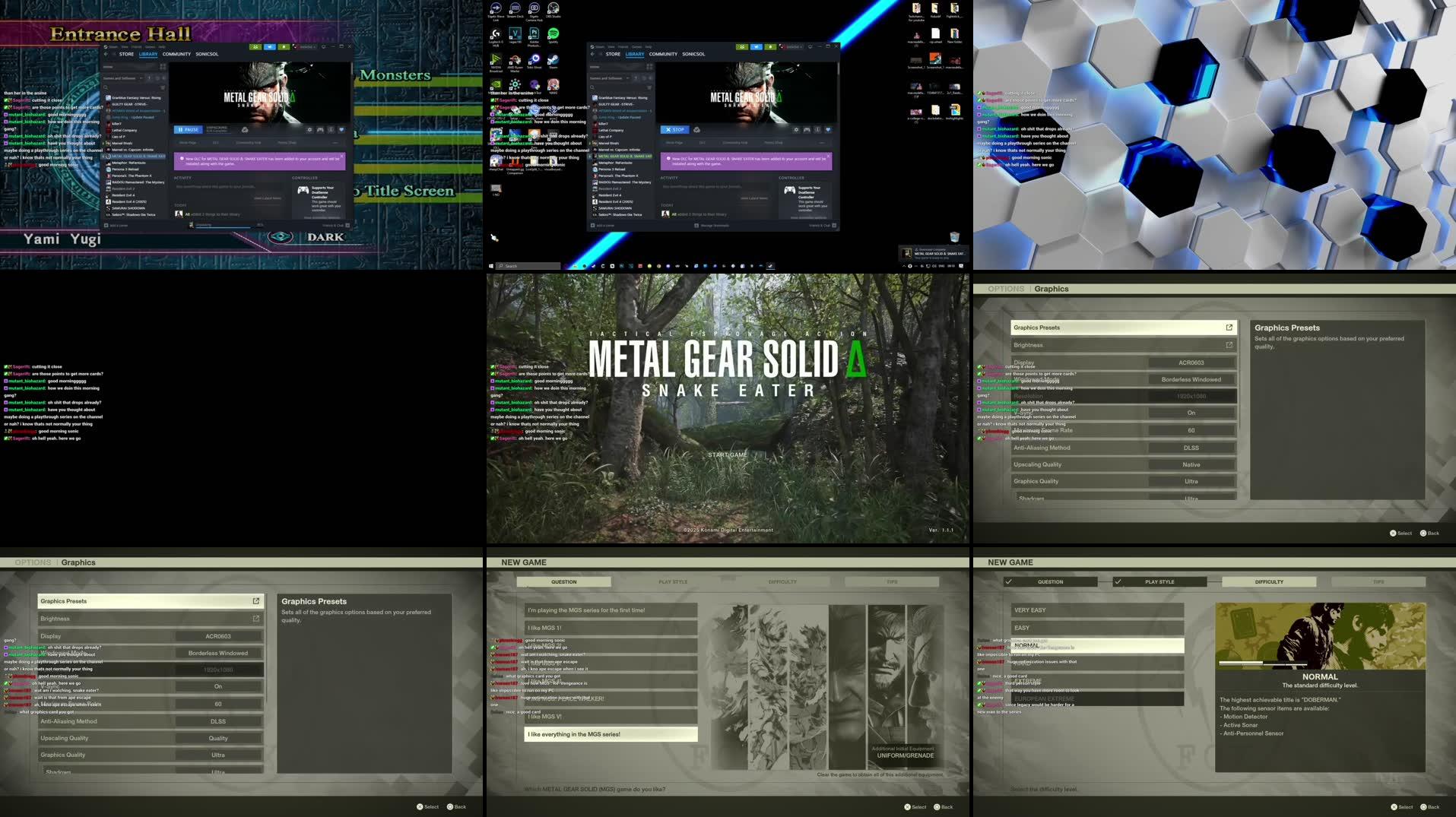Viewport: 1456px width, 817px height.
Task: Toggle V-Sync On where Upscaling is Quality
Action: pos(218,686)
